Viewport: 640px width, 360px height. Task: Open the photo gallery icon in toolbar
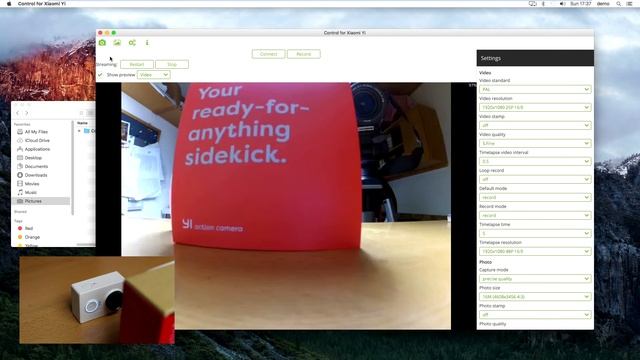pos(117,42)
